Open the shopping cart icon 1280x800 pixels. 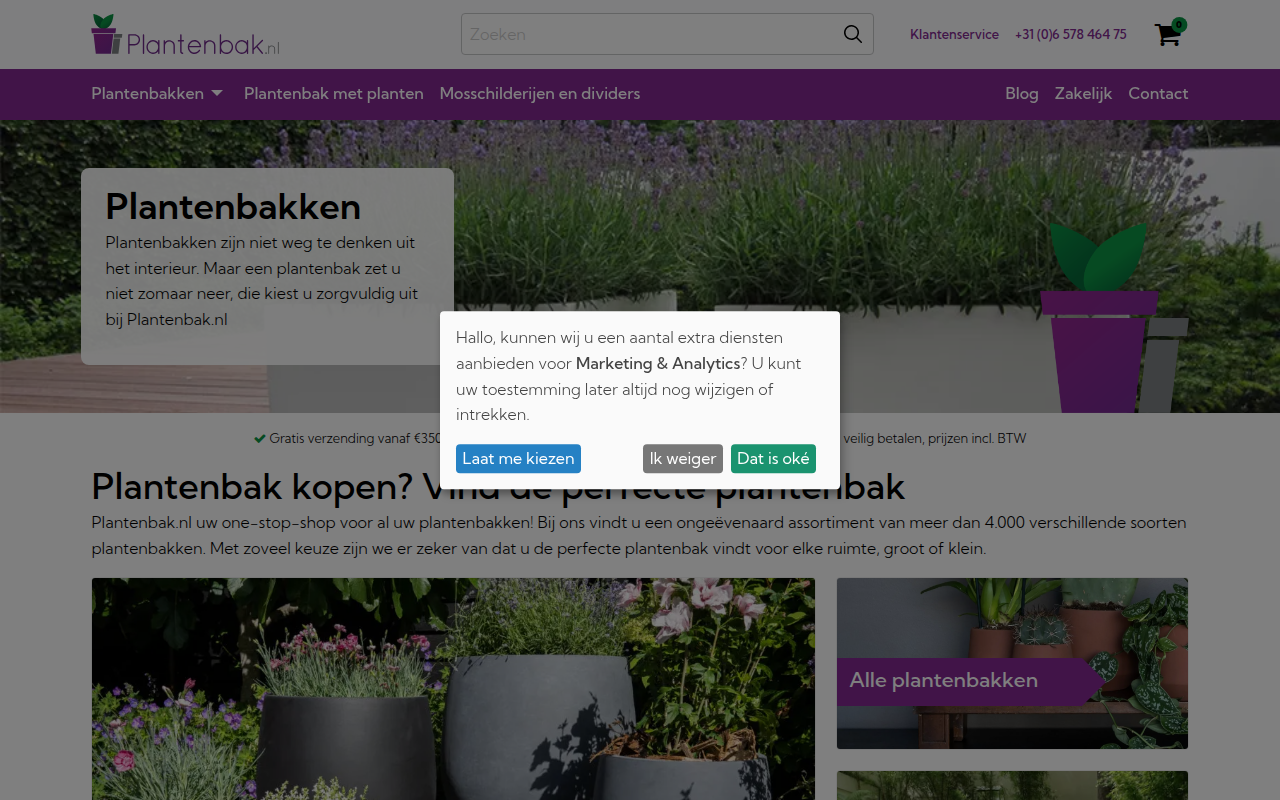point(1169,33)
